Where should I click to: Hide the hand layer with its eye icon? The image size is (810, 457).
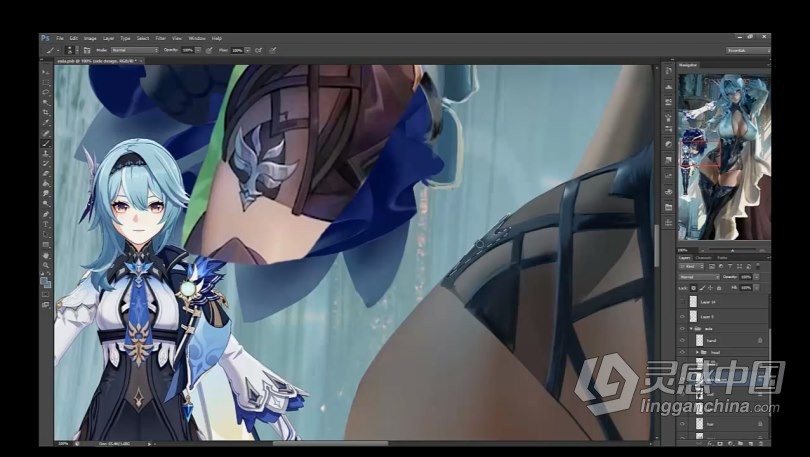coord(682,340)
